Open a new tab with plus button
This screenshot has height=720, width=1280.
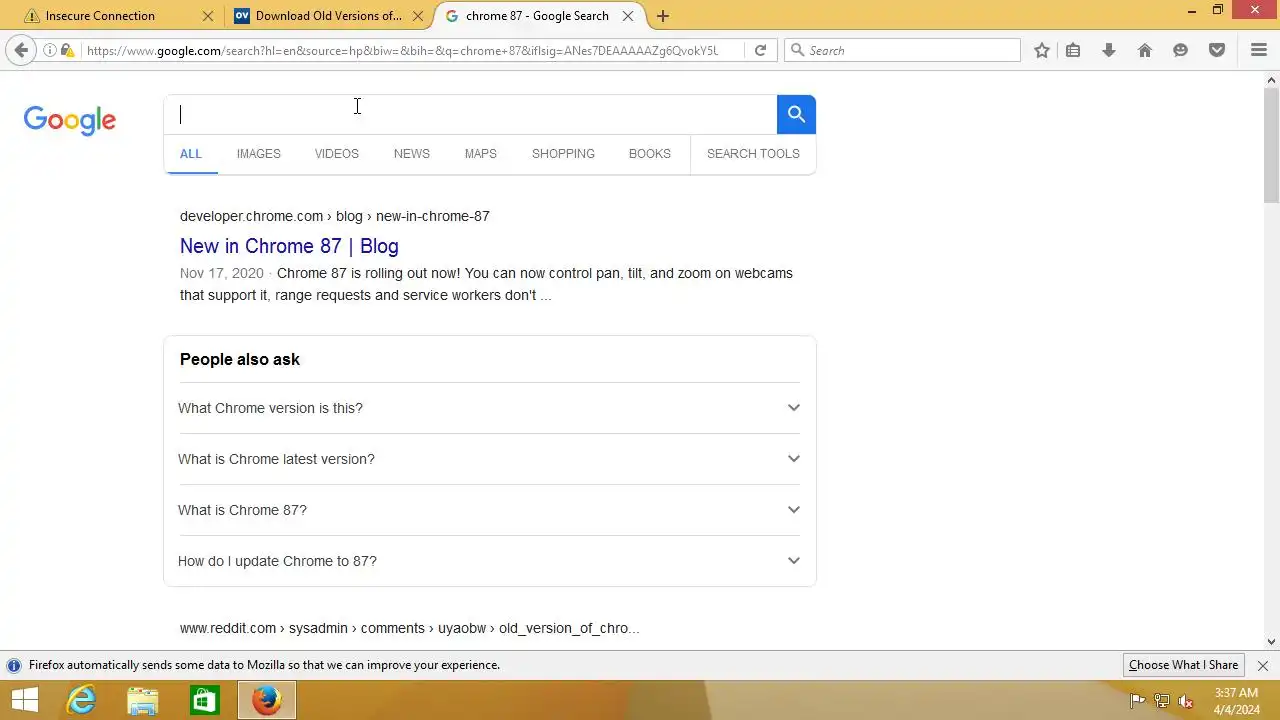click(x=662, y=16)
